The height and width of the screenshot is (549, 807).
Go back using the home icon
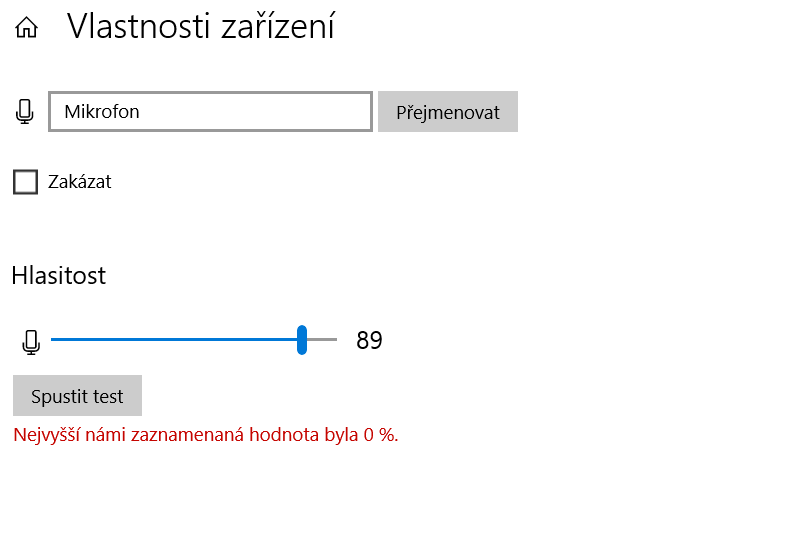(x=26, y=28)
